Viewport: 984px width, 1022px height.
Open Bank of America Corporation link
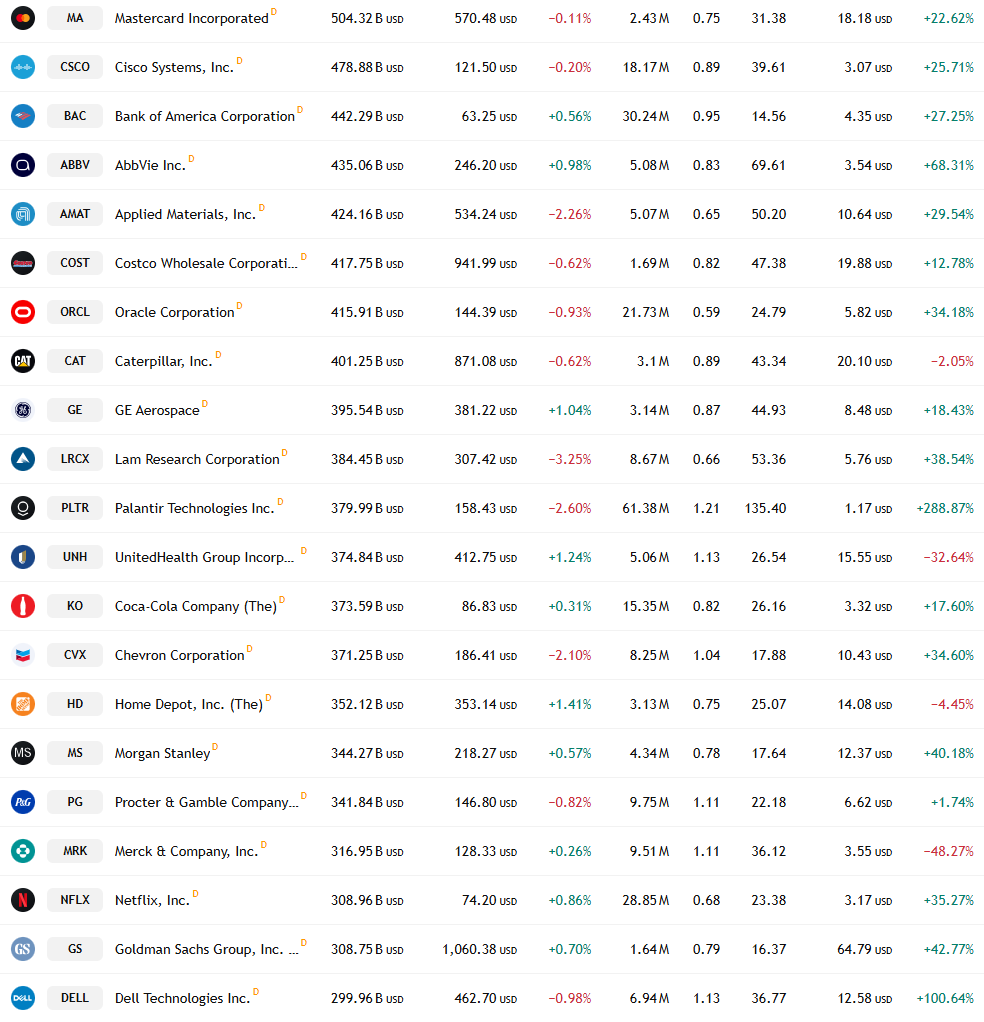click(x=205, y=116)
